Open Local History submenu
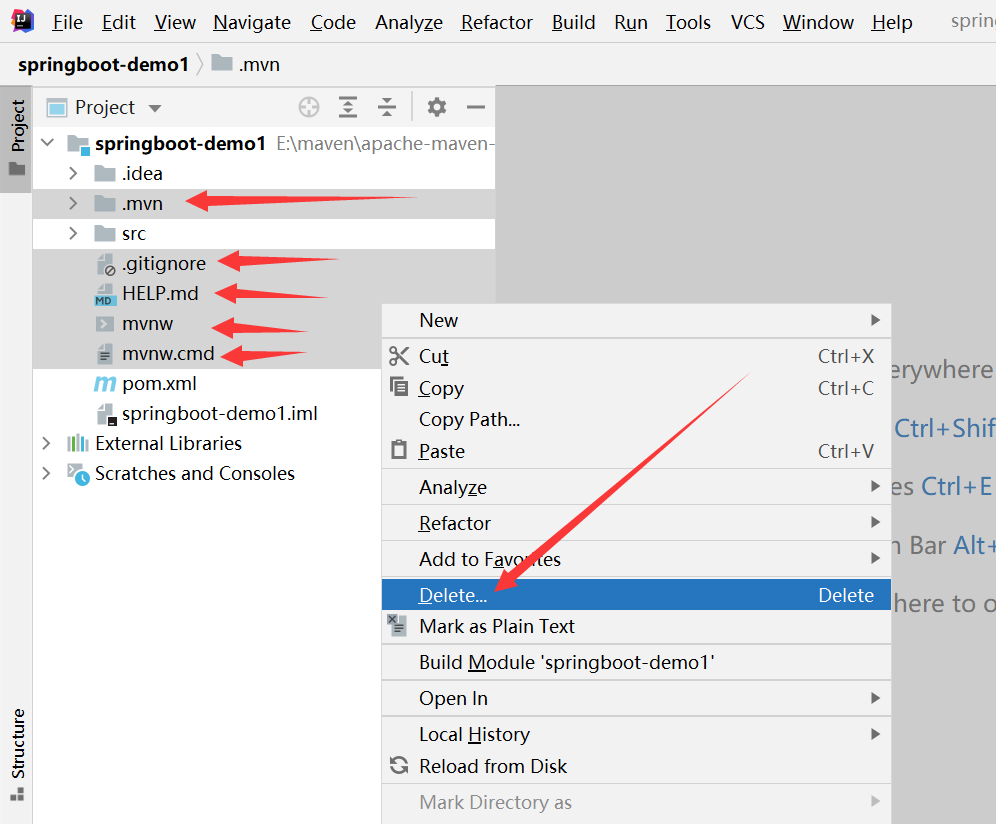 point(636,734)
